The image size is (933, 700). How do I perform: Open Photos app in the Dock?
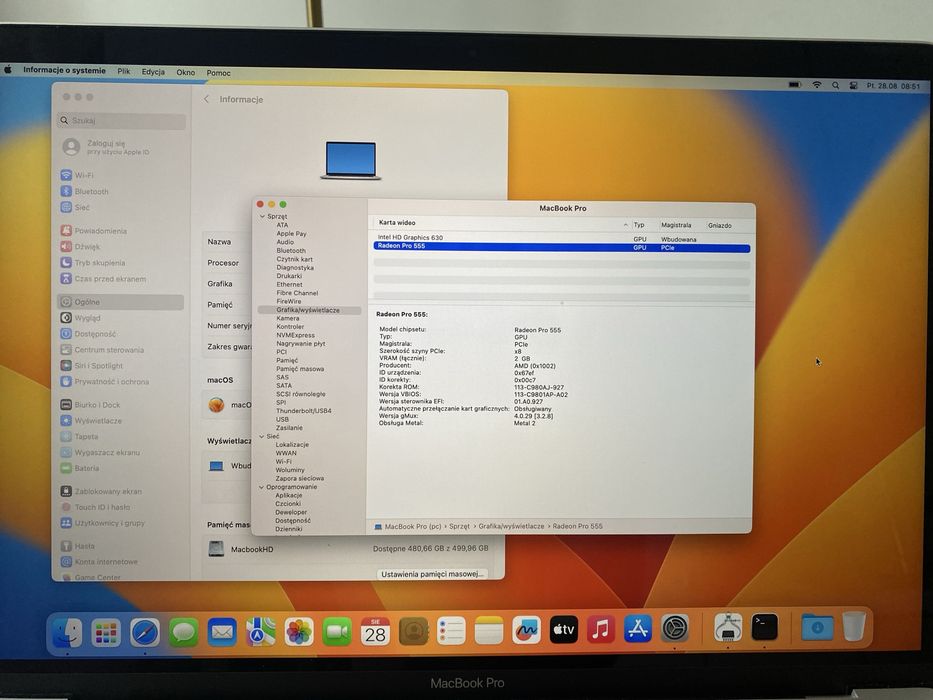point(299,632)
